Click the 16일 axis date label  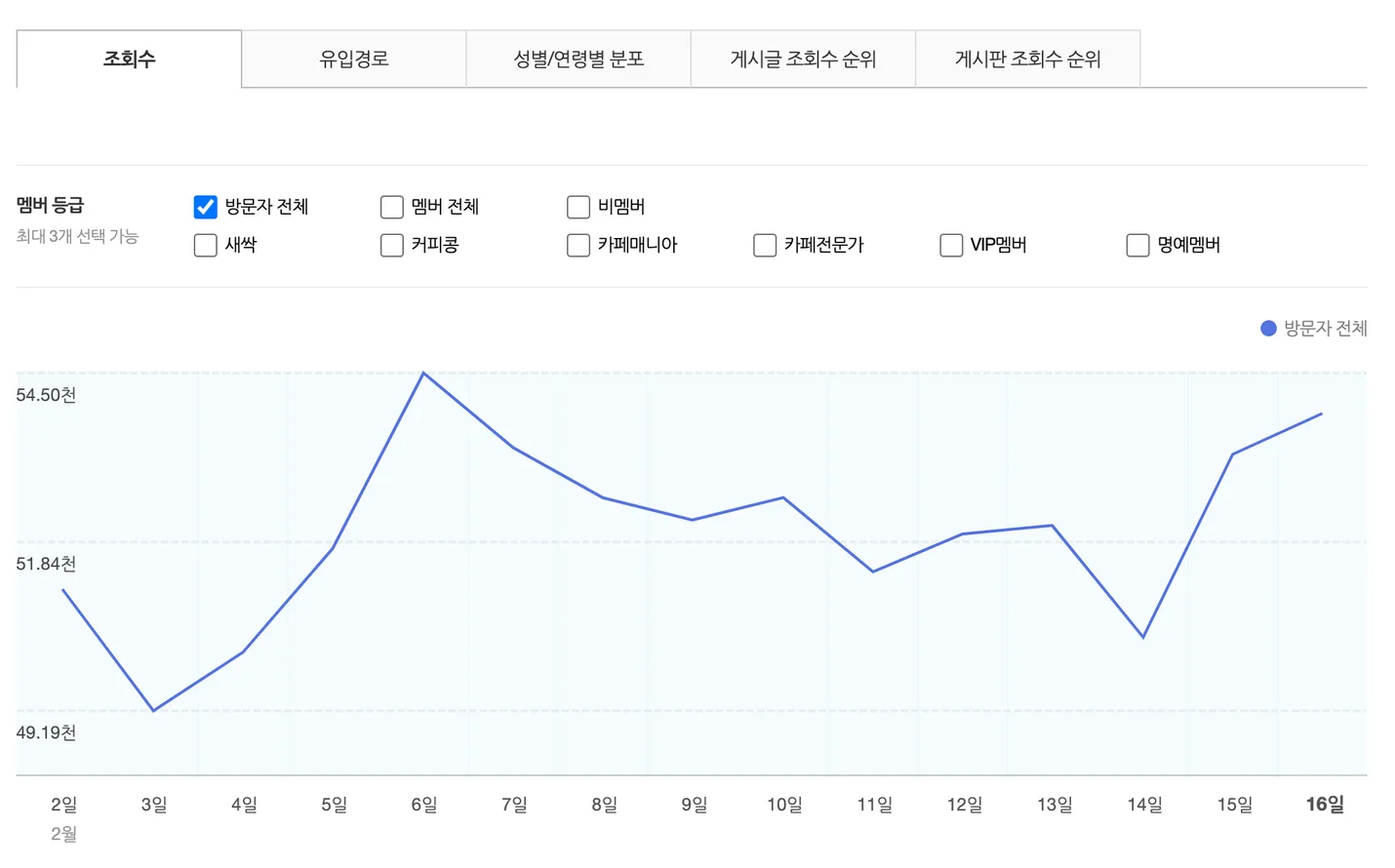pos(1325,805)
